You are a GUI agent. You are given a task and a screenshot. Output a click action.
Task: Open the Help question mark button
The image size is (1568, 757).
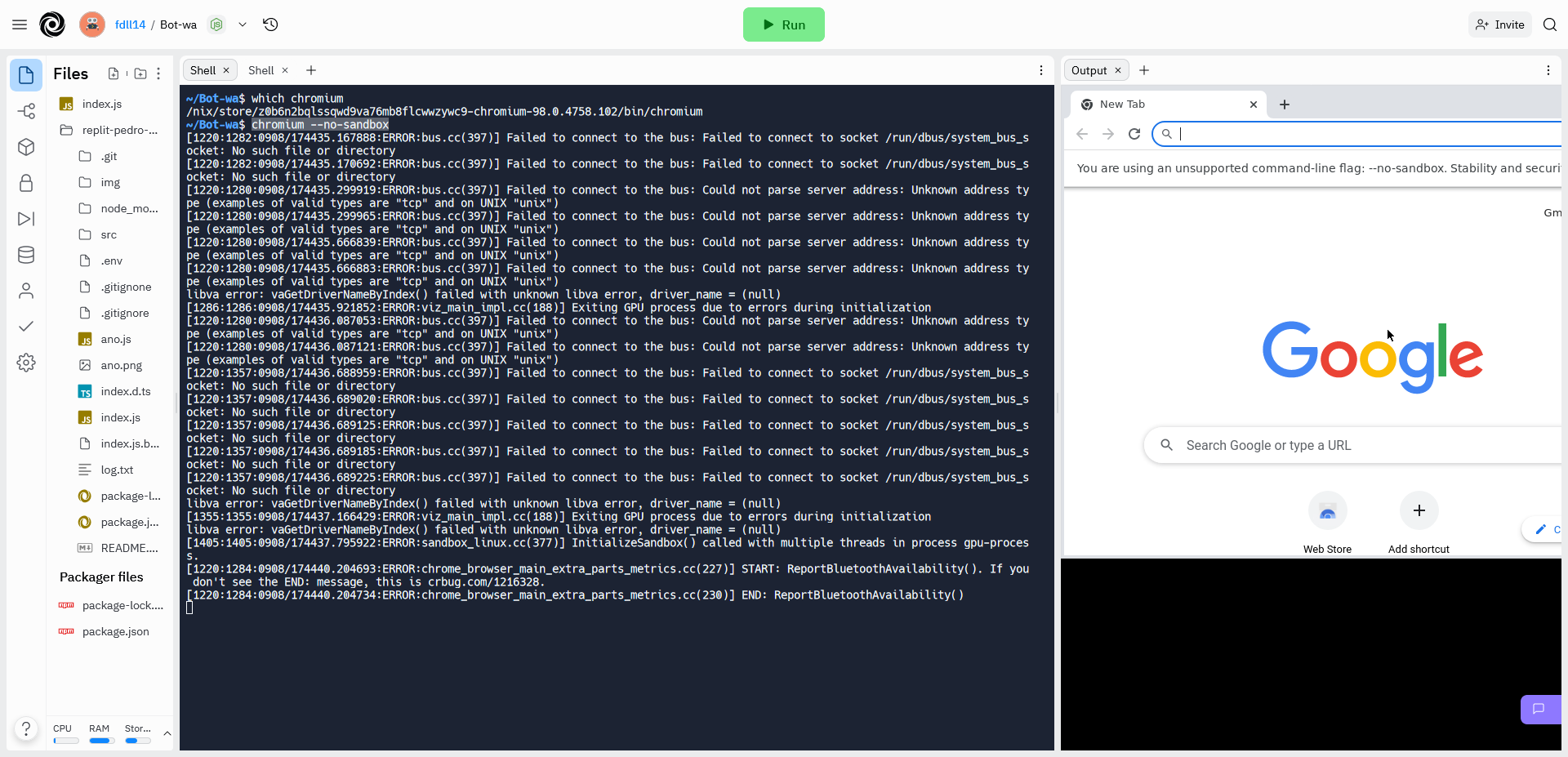(26, 728)
